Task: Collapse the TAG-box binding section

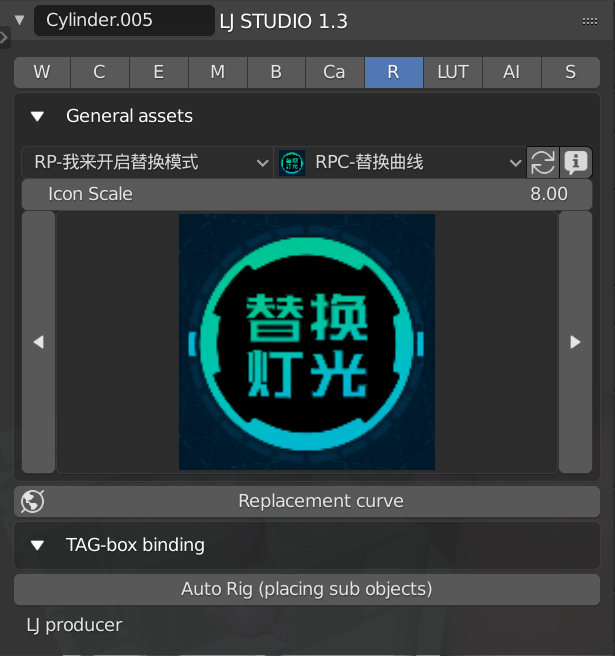Action: [x=37, y=546]
